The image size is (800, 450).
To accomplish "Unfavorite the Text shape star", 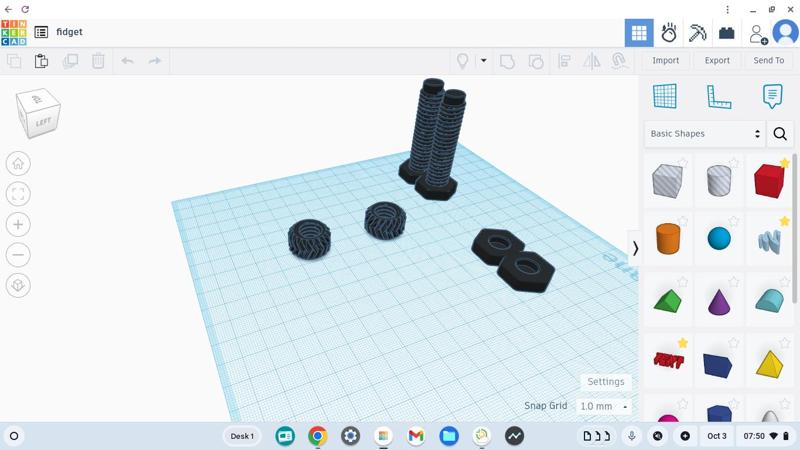I will [683, 343].
